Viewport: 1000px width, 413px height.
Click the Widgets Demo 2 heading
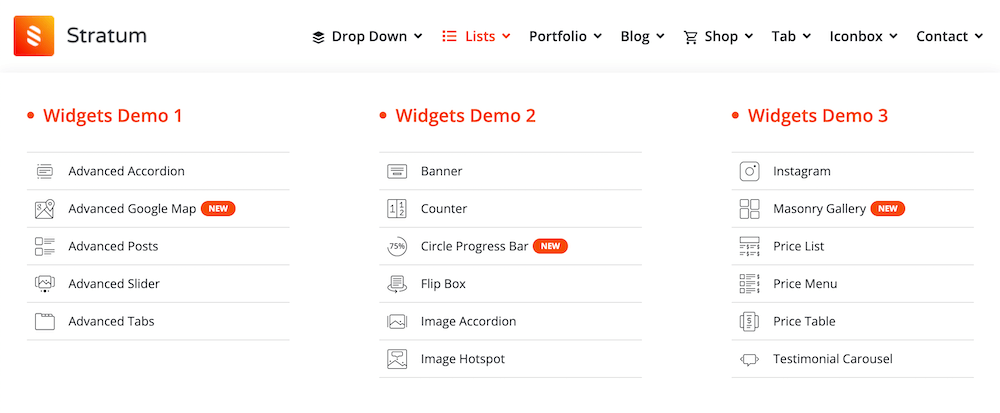(x=466, y=115)
